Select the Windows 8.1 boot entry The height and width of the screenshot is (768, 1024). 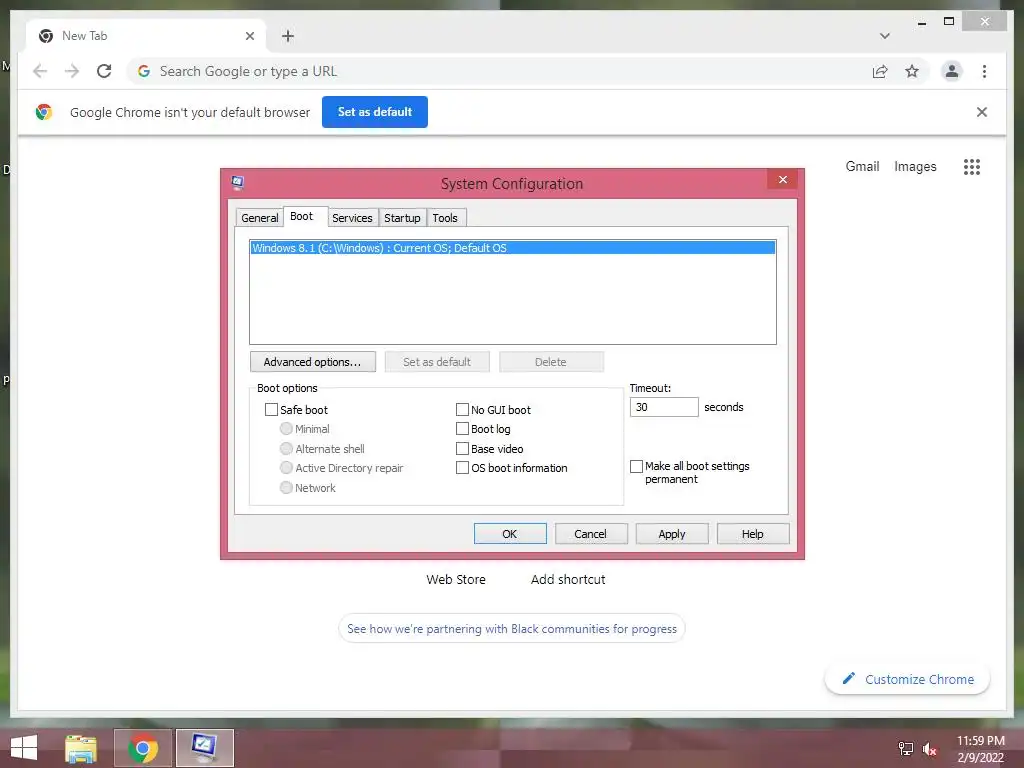coord(513,248)
